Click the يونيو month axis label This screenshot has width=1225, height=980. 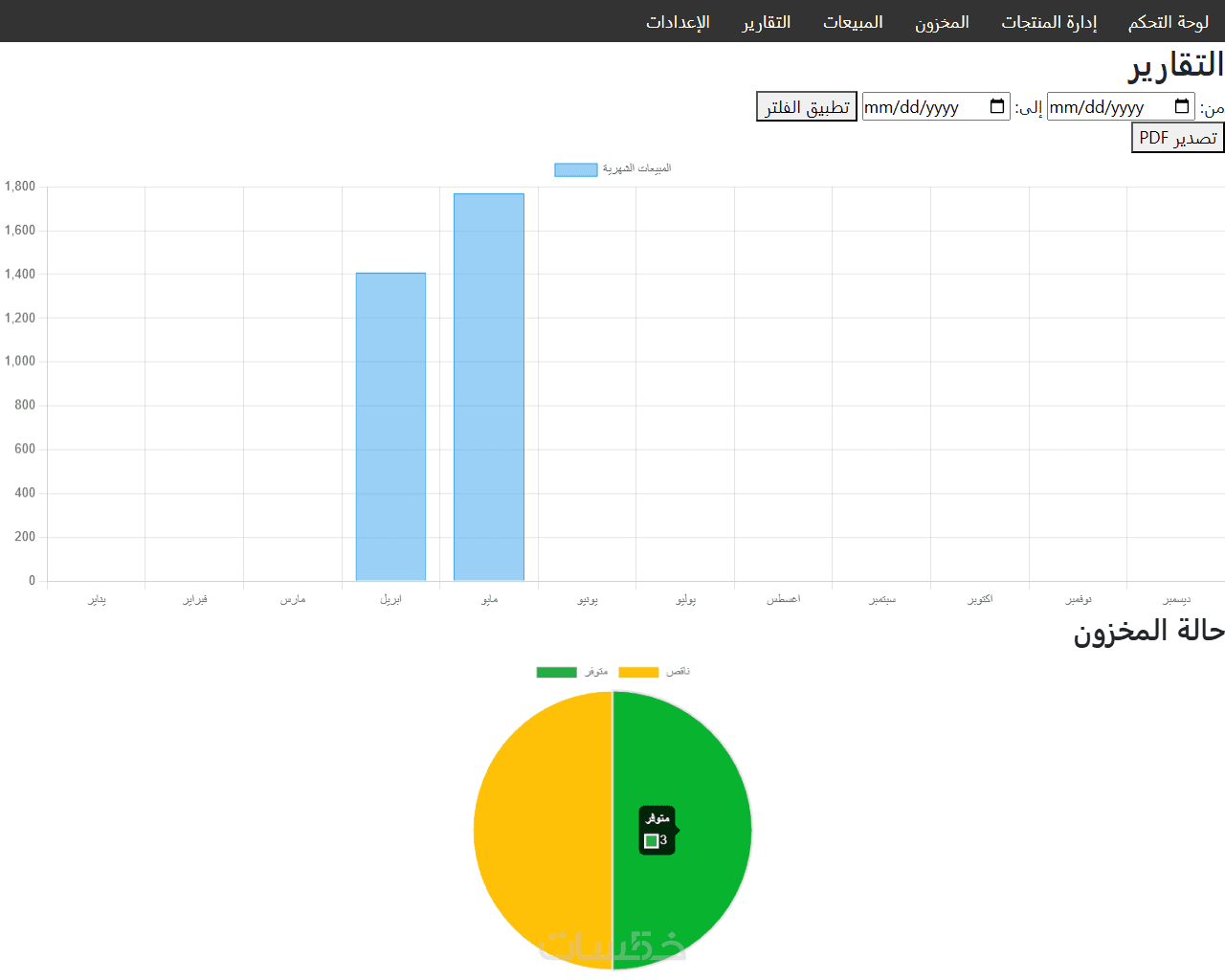click(x=588, y=599)
